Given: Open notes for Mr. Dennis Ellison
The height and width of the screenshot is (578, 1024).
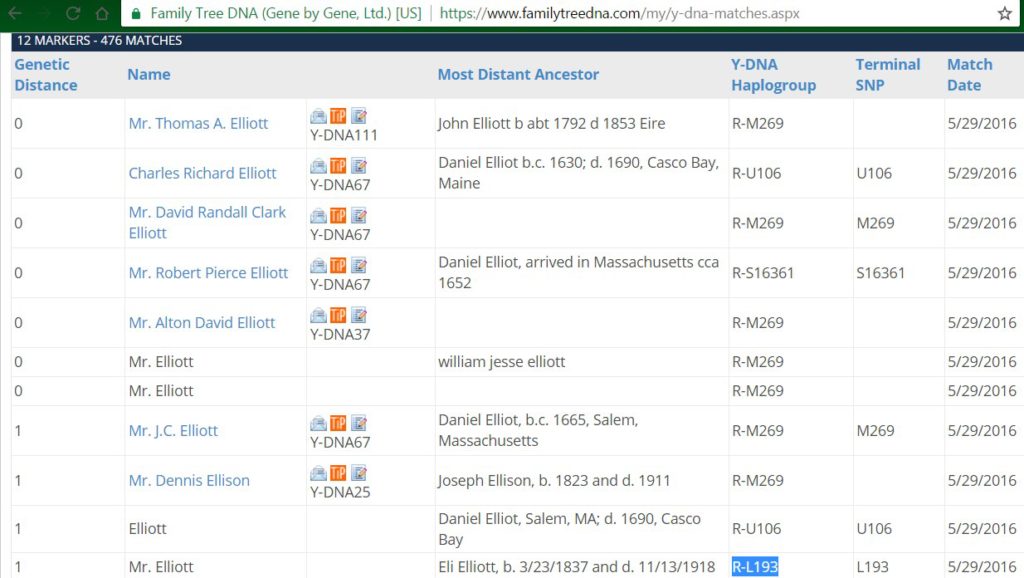Looking at the screenshot, I should pyautogui.click(x=359, y=473).
